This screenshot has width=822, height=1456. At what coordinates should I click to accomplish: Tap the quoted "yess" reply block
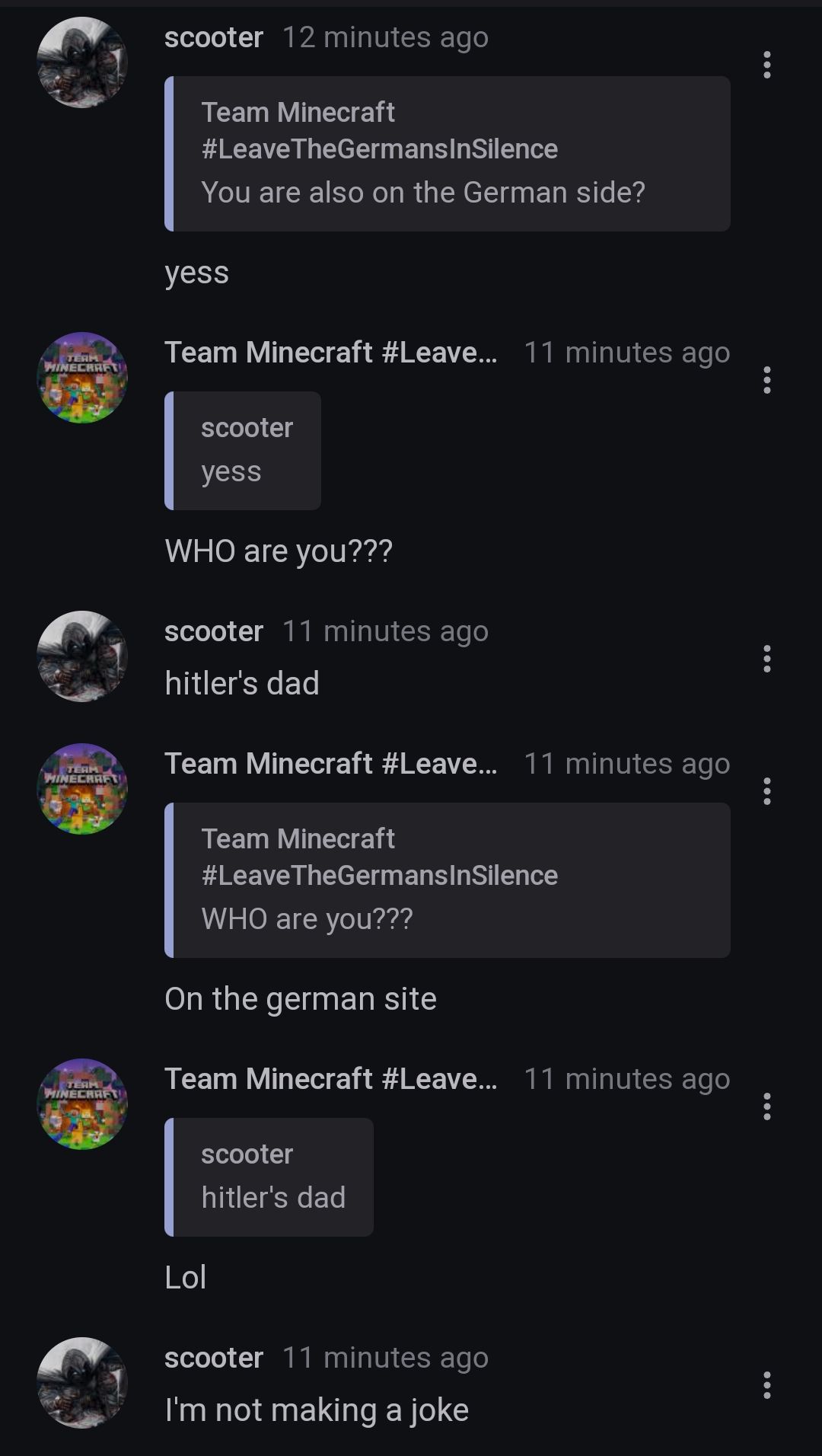click(243, 451)
